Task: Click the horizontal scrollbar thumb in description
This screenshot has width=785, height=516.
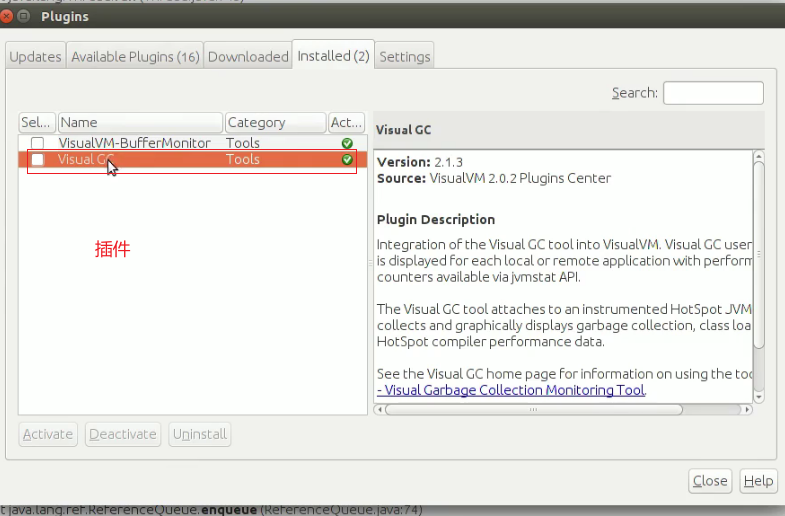Action: coord(534,409)
